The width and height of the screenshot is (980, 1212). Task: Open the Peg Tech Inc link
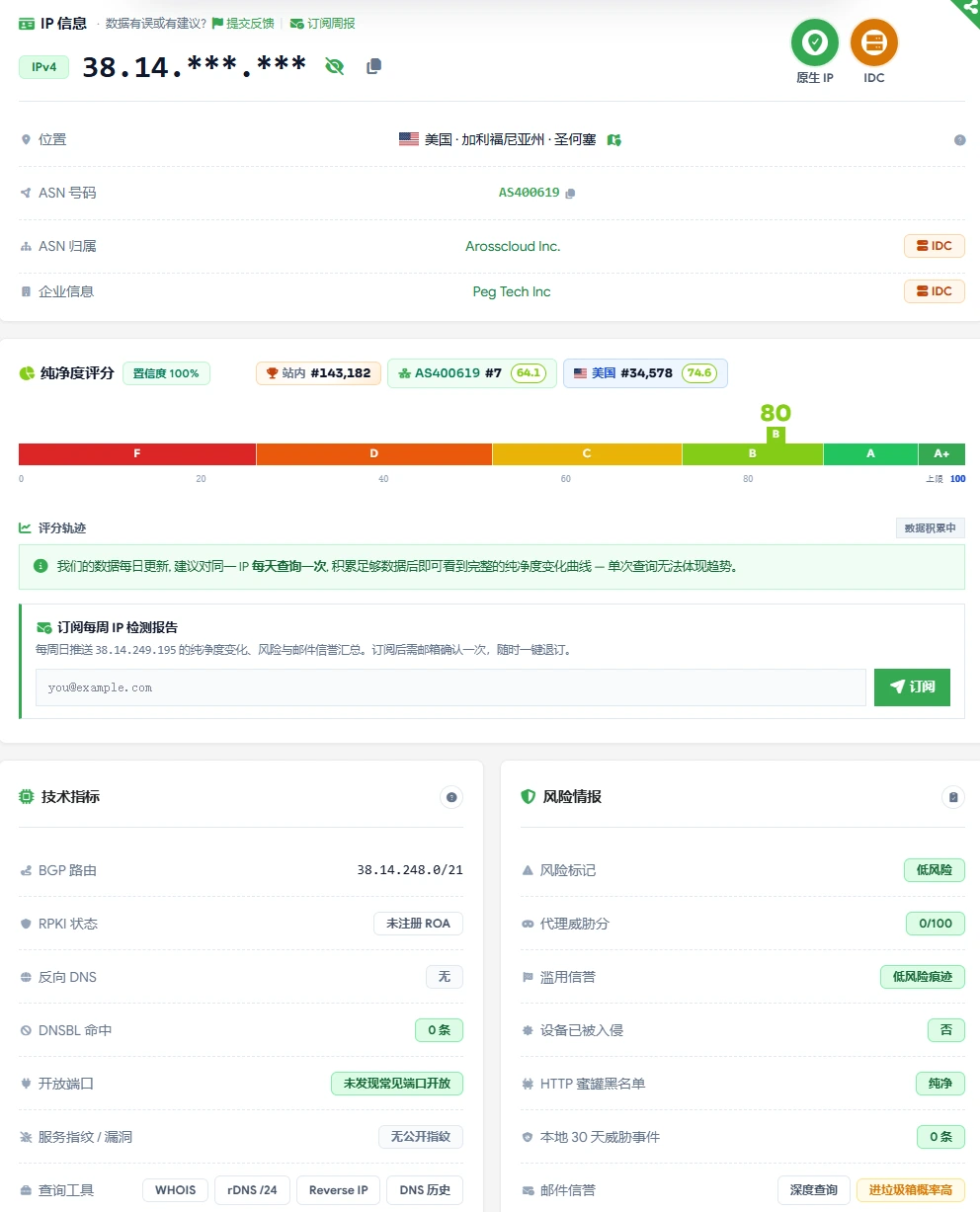tap(512, 291)
